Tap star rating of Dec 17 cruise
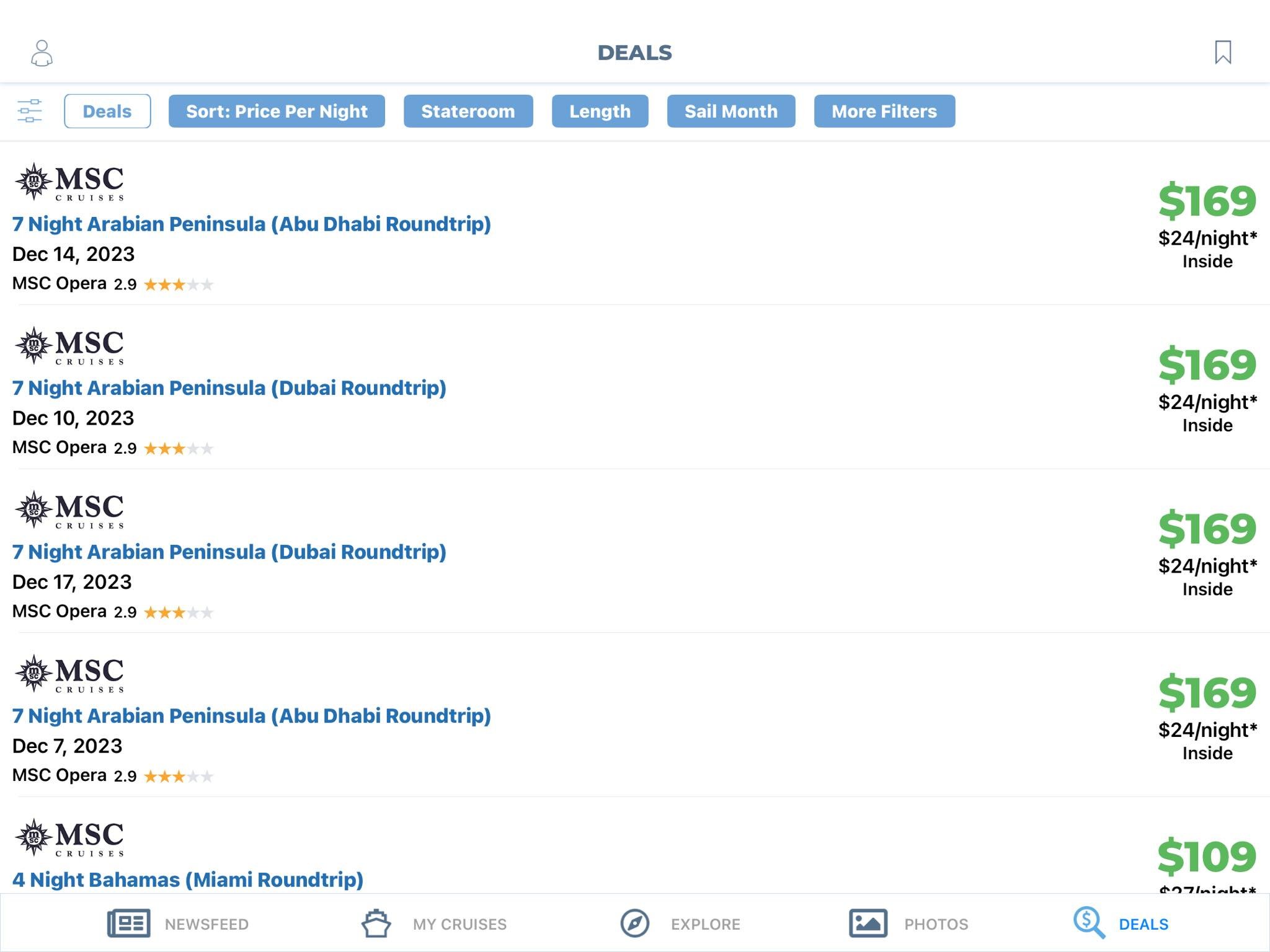This screenshot has width=1270, height=952. (179, 612)
